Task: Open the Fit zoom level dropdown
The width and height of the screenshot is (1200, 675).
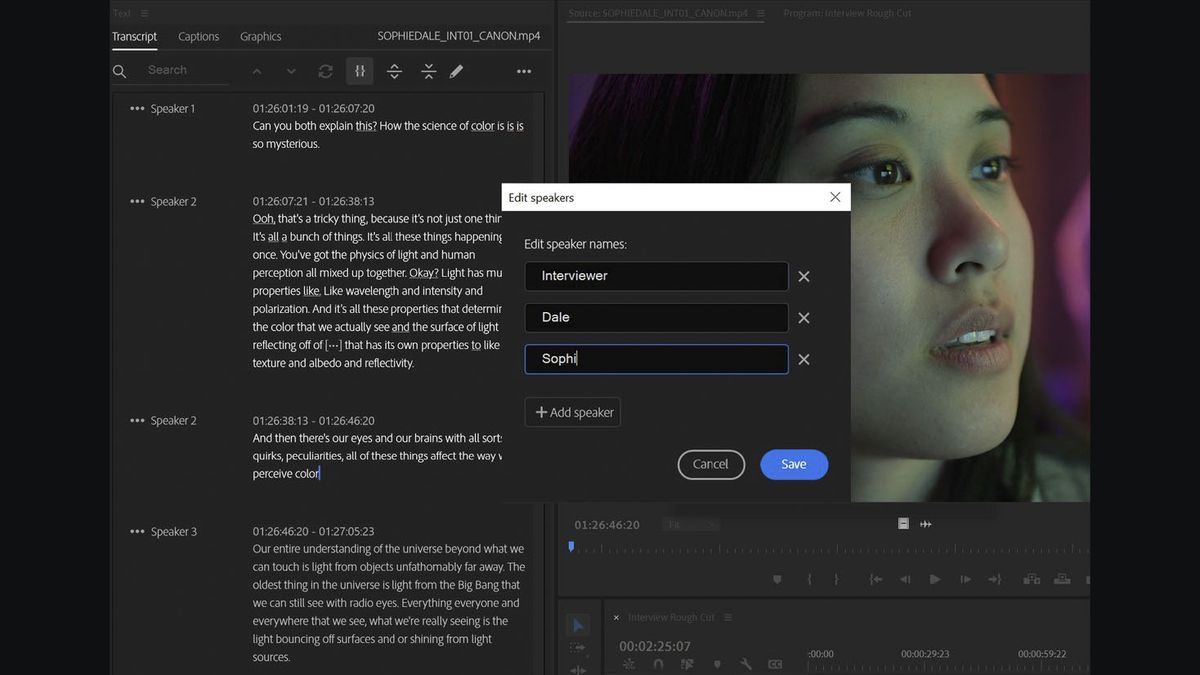Action: (x=690, y=524)
